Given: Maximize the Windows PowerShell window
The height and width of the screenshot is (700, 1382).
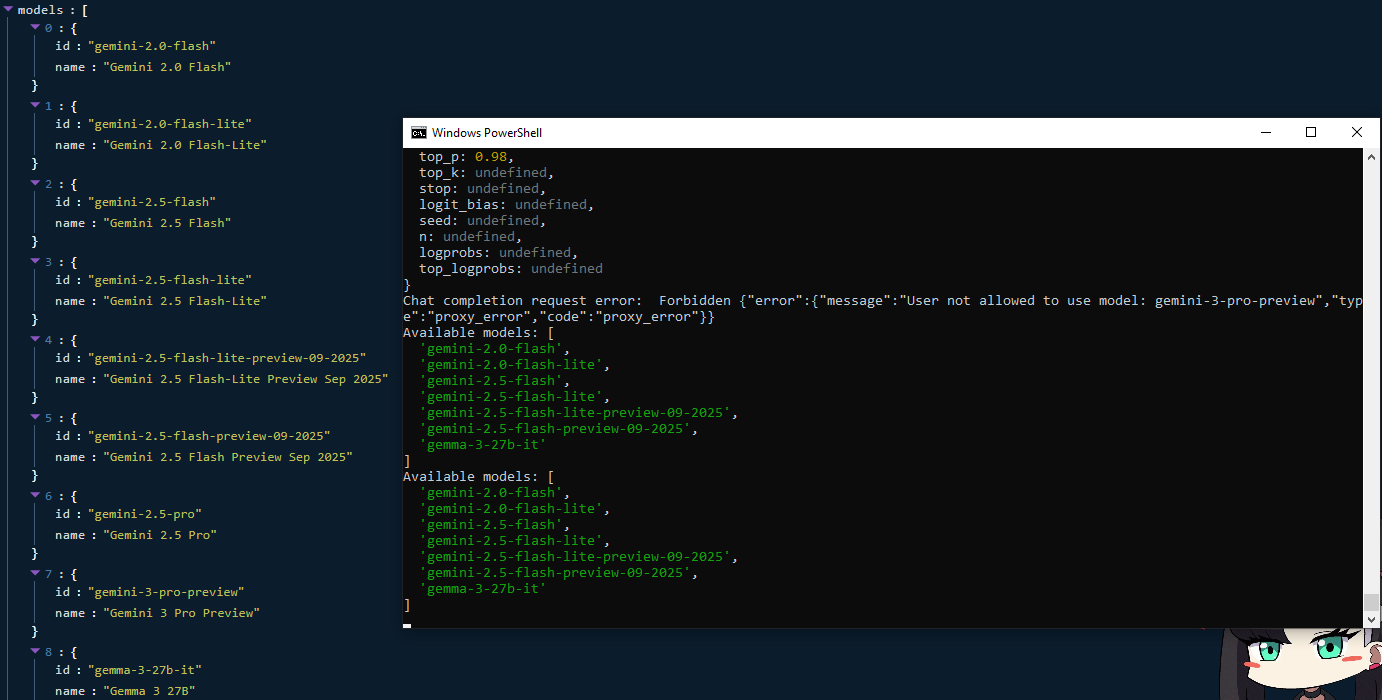Looking at the screenshot, I should pos(1311,133).
